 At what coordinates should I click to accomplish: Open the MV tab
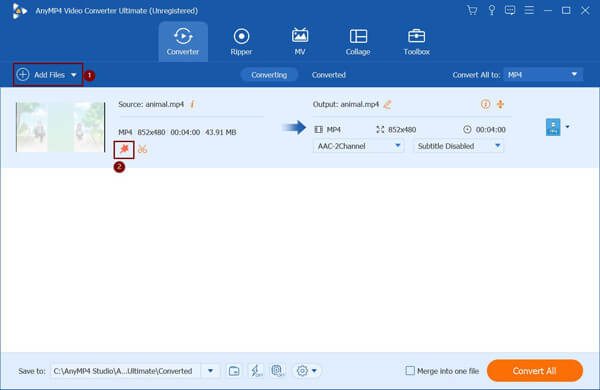coord(300,42)
